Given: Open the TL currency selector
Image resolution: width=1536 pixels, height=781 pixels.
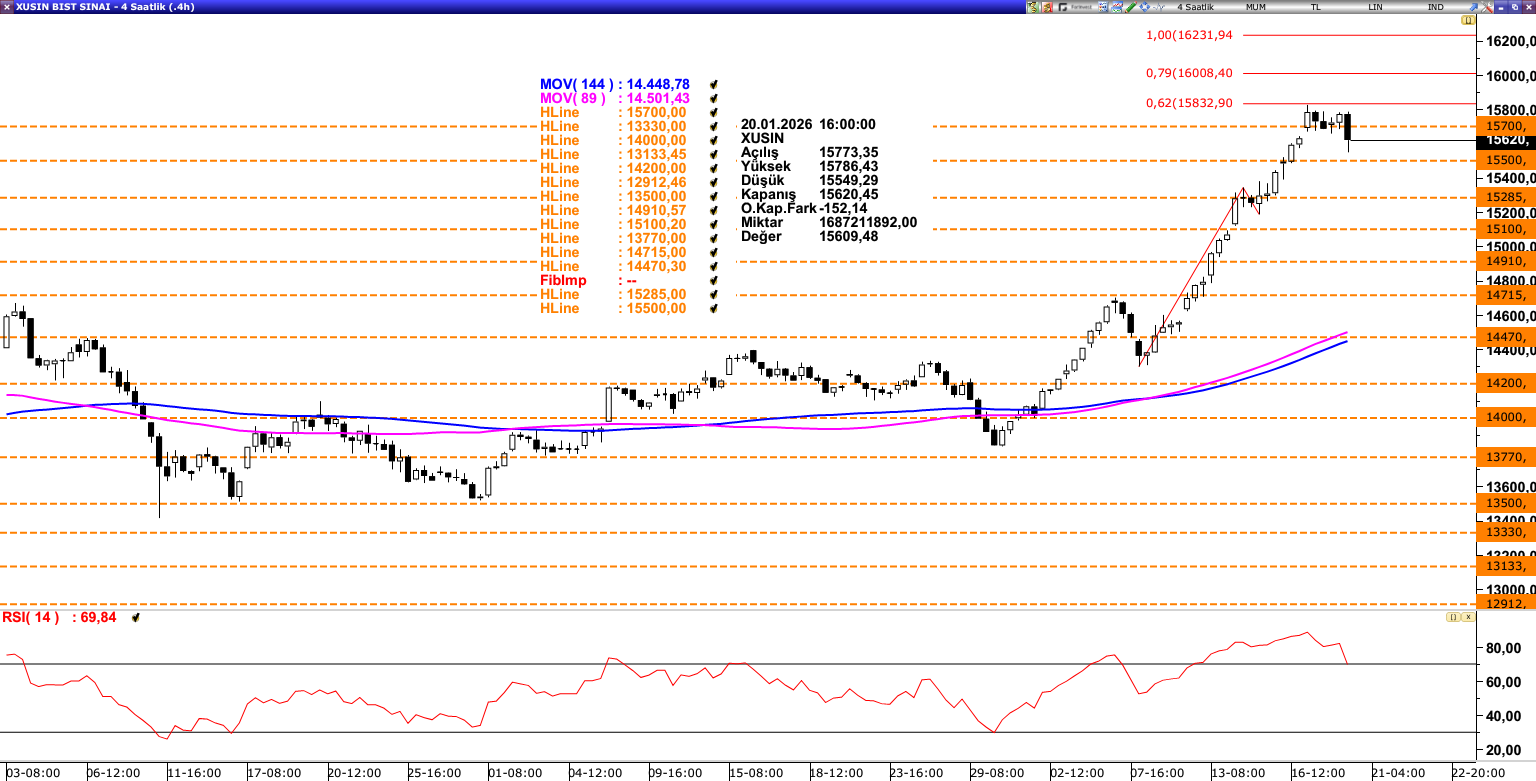Looking at the screenshot, I should coord(1316,7).
